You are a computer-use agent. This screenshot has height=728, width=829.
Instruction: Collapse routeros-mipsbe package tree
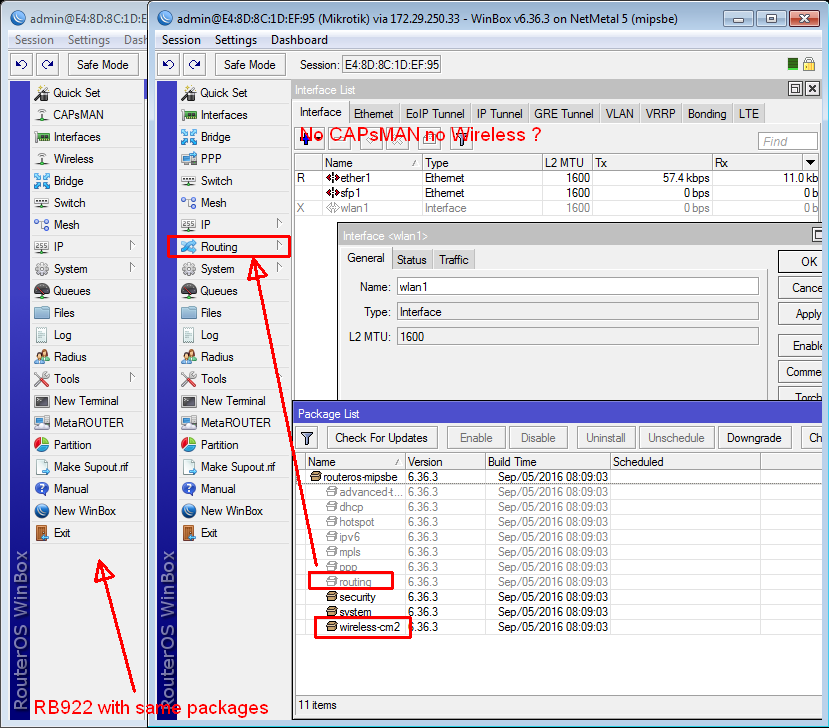pos(316,476)
